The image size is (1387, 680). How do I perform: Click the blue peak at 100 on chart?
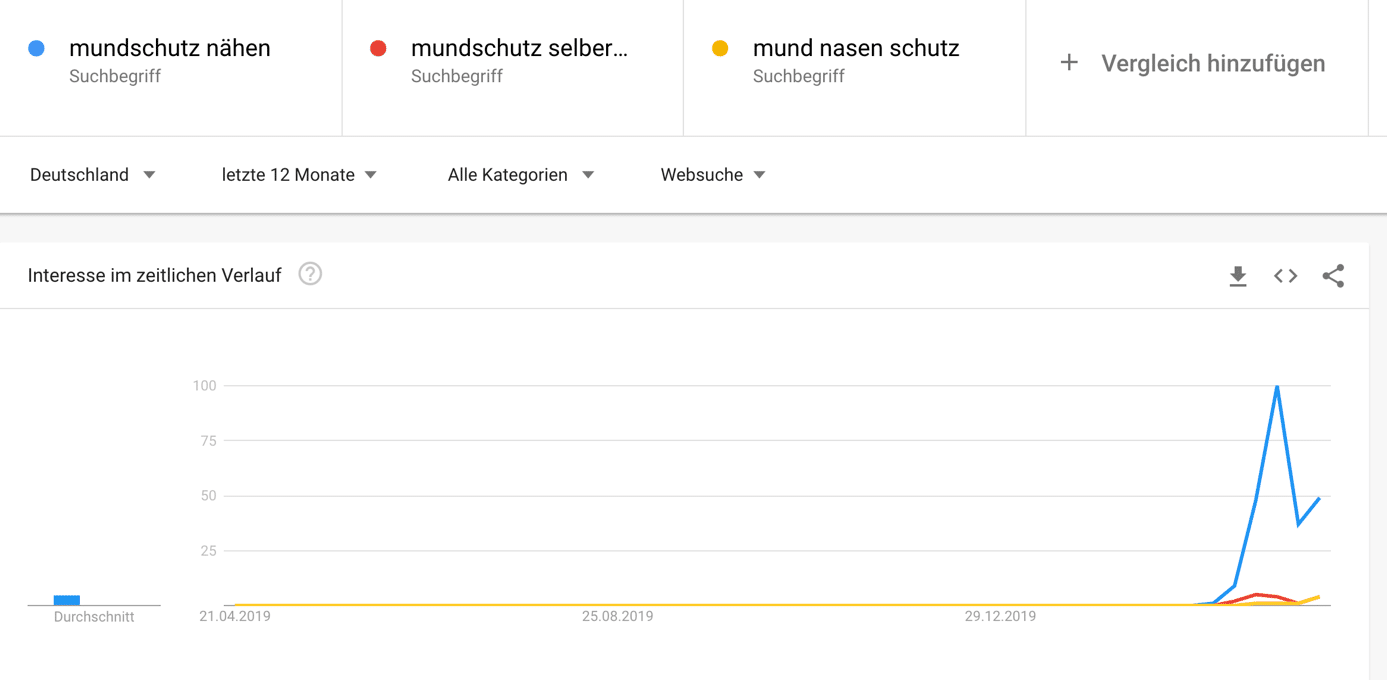point(1277,386)
